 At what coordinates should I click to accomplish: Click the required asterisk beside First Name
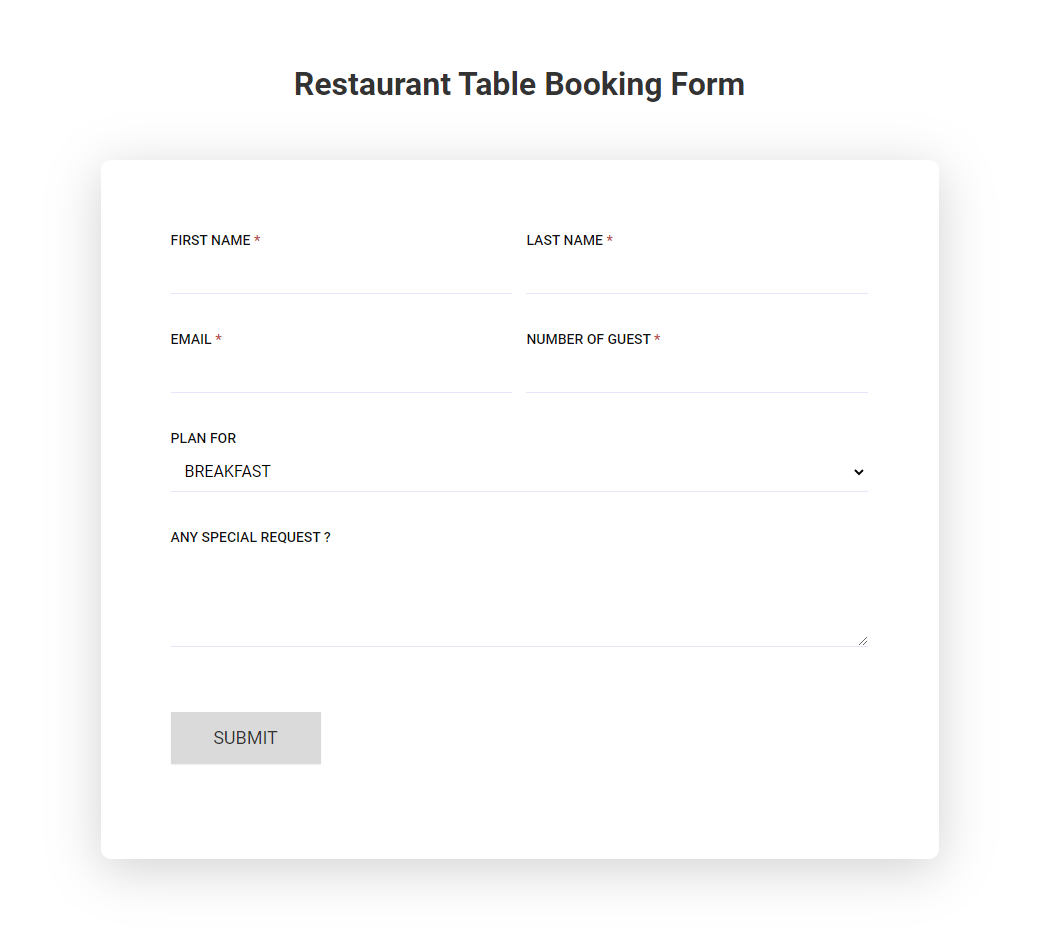[257, 241]
